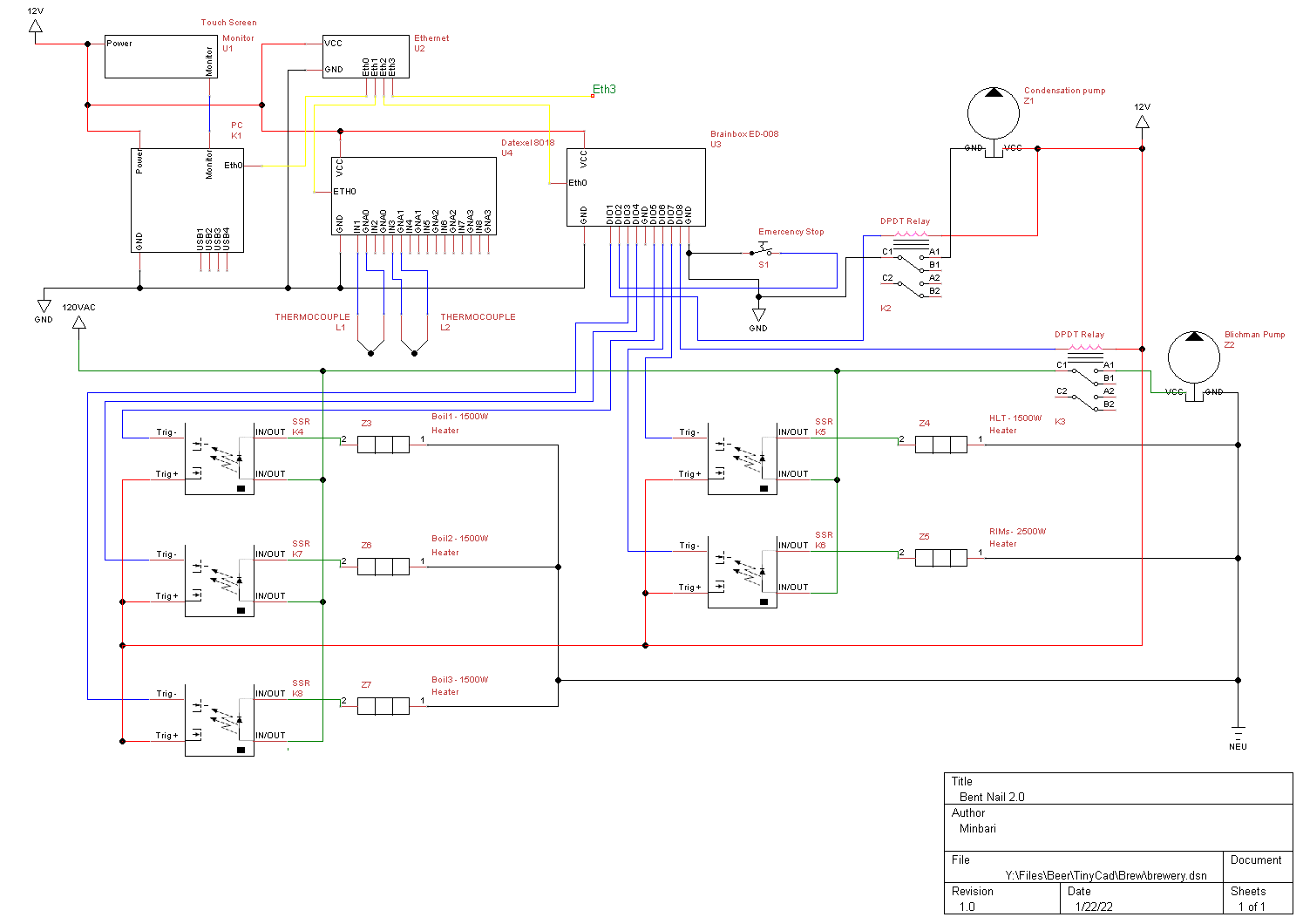Click the green Eth3 net label
This screenshot has width=1303, height=924.
click(x=604, y=89)
